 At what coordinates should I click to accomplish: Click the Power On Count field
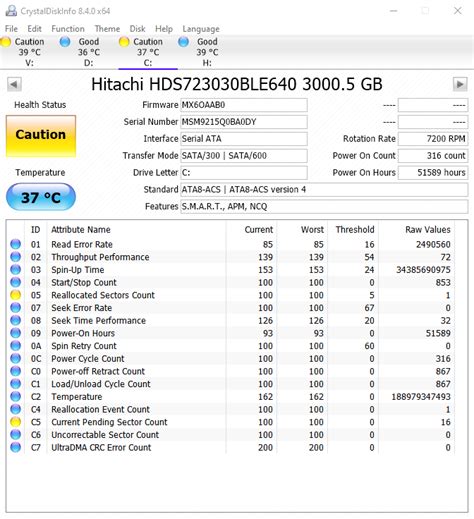(x=433, y=156)
